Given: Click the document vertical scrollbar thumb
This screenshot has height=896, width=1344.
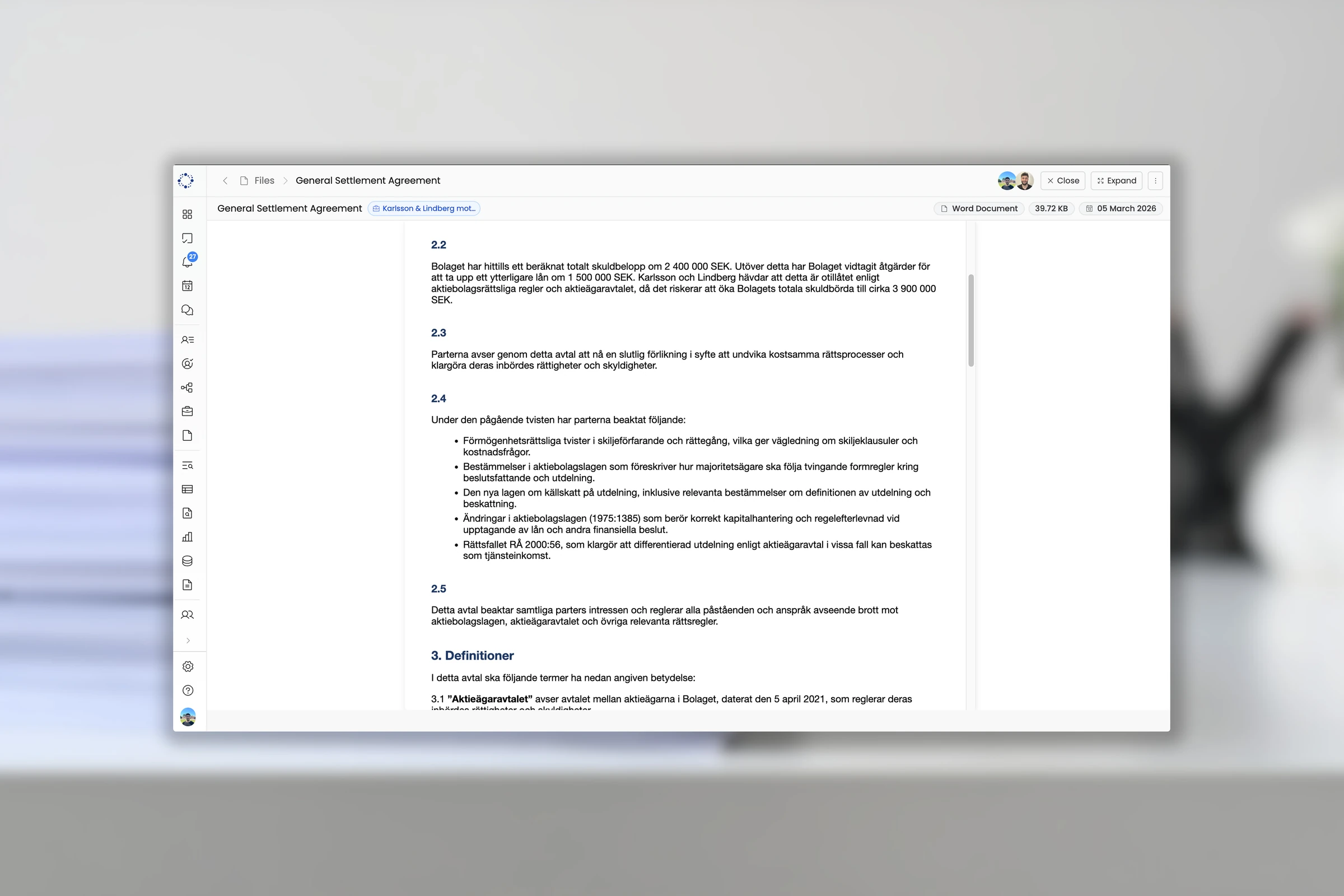Looking at the screenshot, I should 971,320.
